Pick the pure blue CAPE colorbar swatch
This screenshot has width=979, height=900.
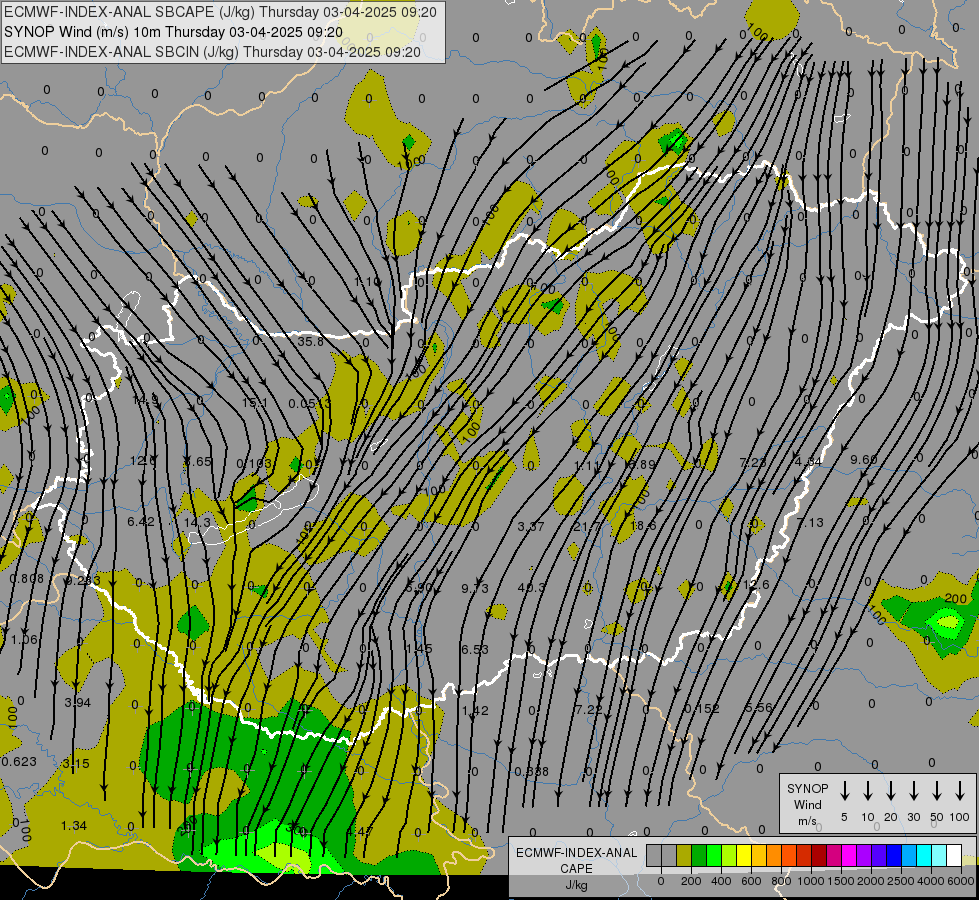coord(893,856)
